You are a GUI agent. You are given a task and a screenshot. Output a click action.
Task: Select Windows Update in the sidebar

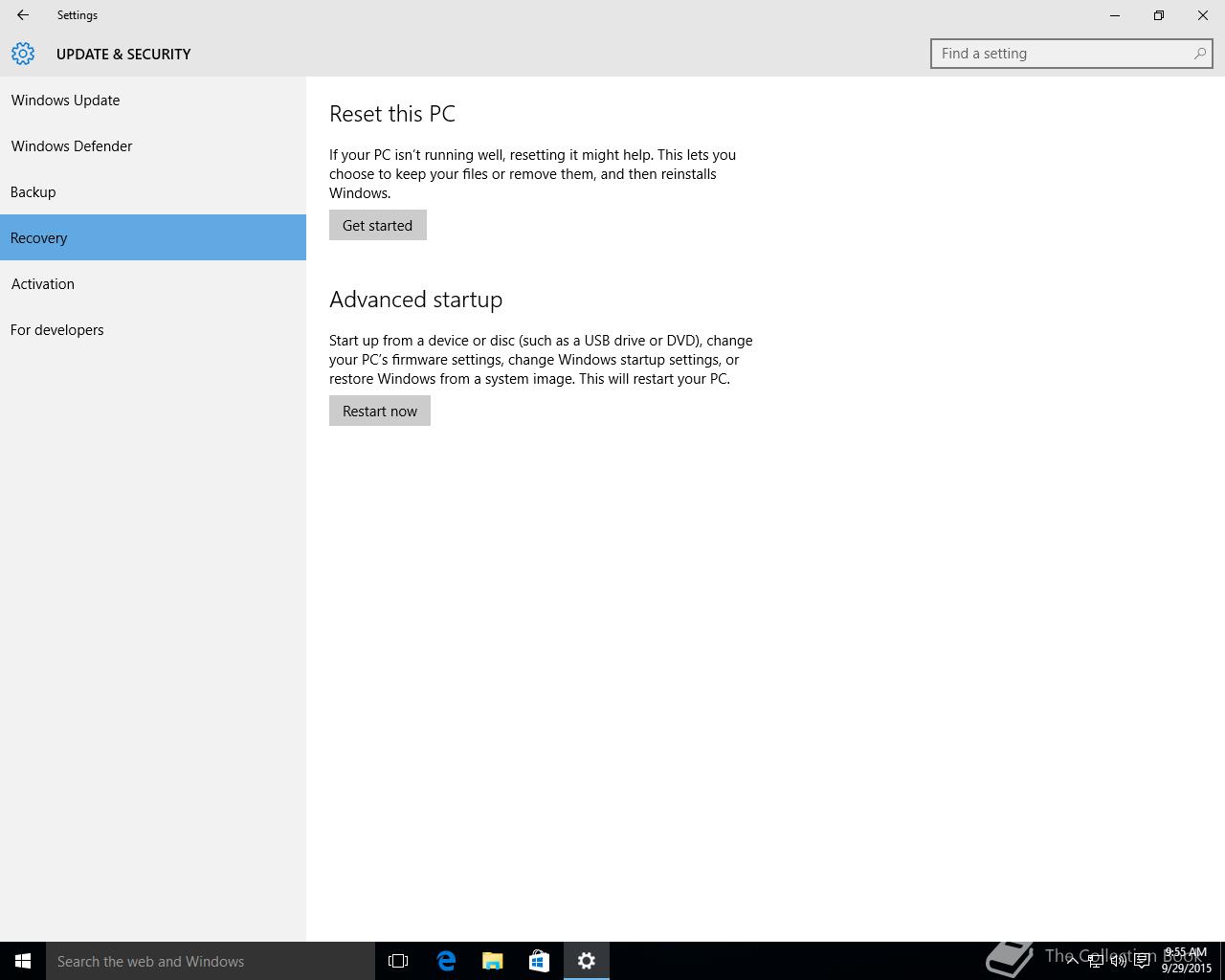click(153, 100)
